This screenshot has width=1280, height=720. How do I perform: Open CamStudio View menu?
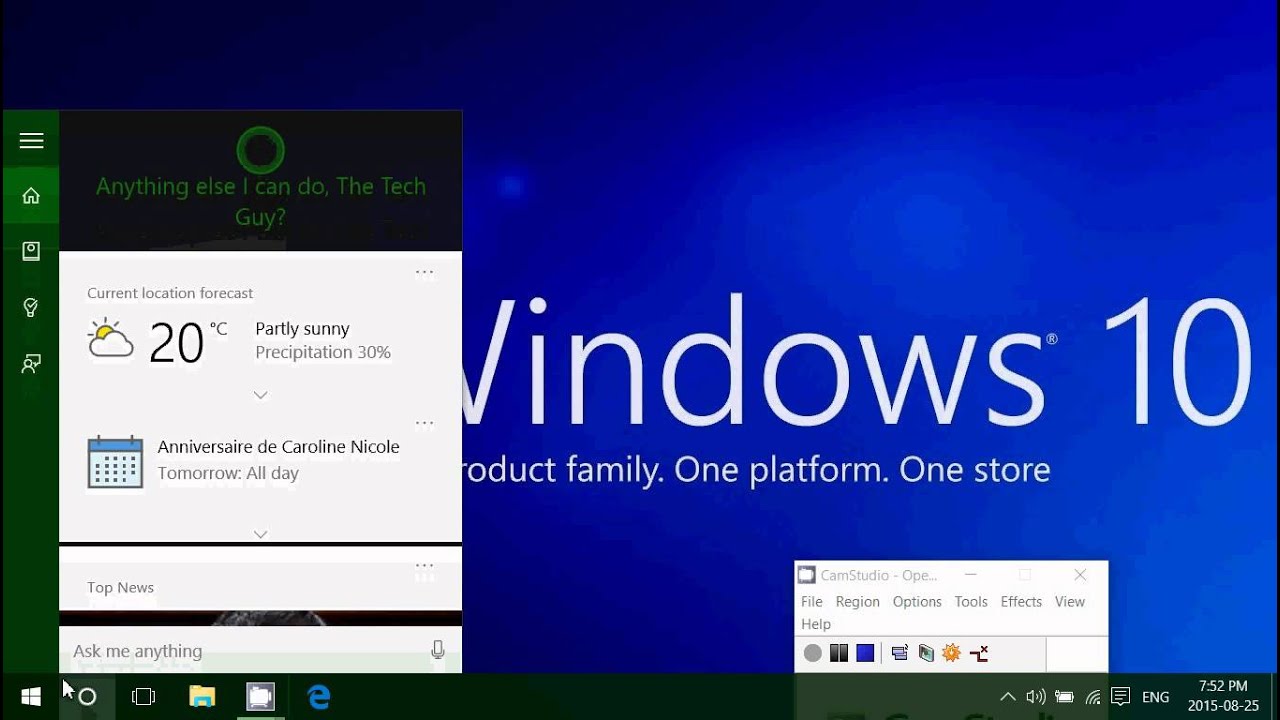[1070, 601]
